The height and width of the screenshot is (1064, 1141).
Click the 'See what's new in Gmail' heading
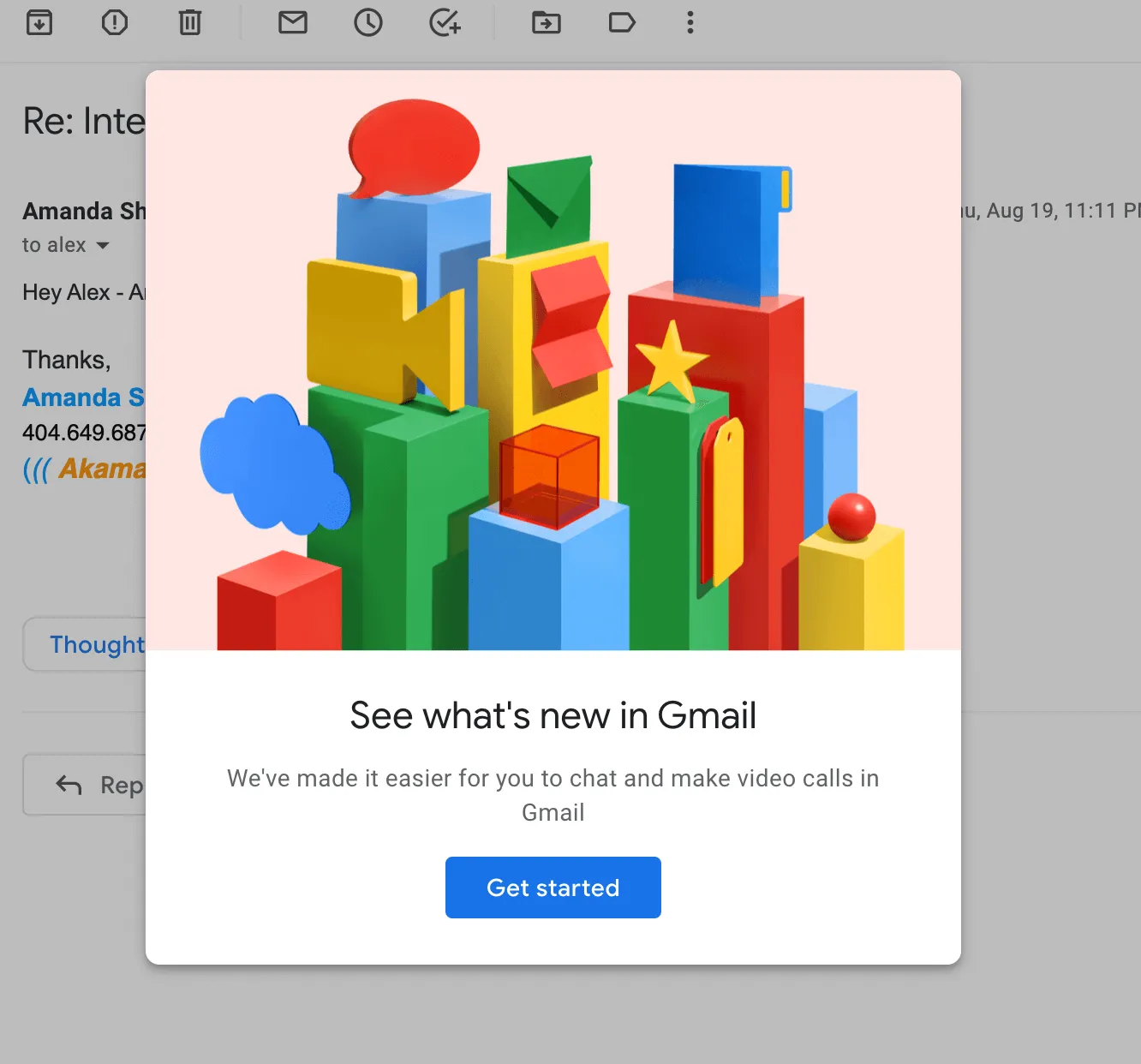[553, 715]
